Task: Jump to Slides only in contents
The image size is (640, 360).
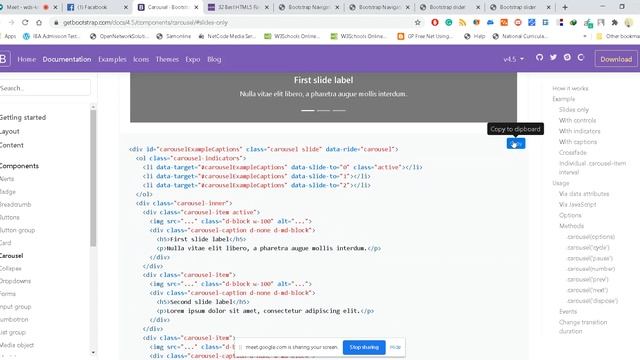Action: tap(573, 110)
